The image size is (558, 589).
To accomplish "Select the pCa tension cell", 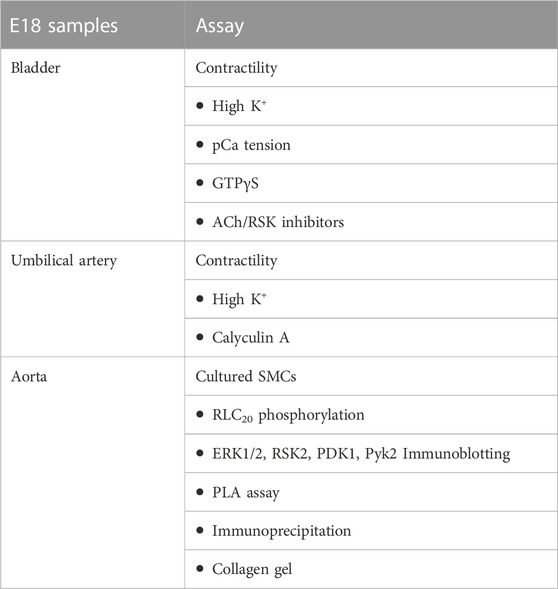I will 371,145.
